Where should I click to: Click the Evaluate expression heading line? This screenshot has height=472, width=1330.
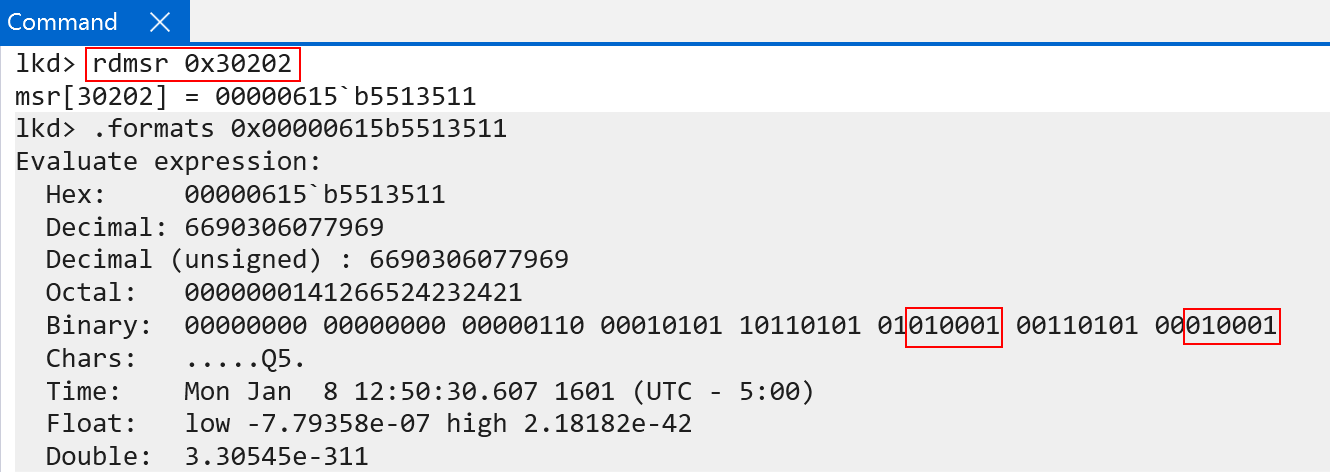tap(168, 162)
